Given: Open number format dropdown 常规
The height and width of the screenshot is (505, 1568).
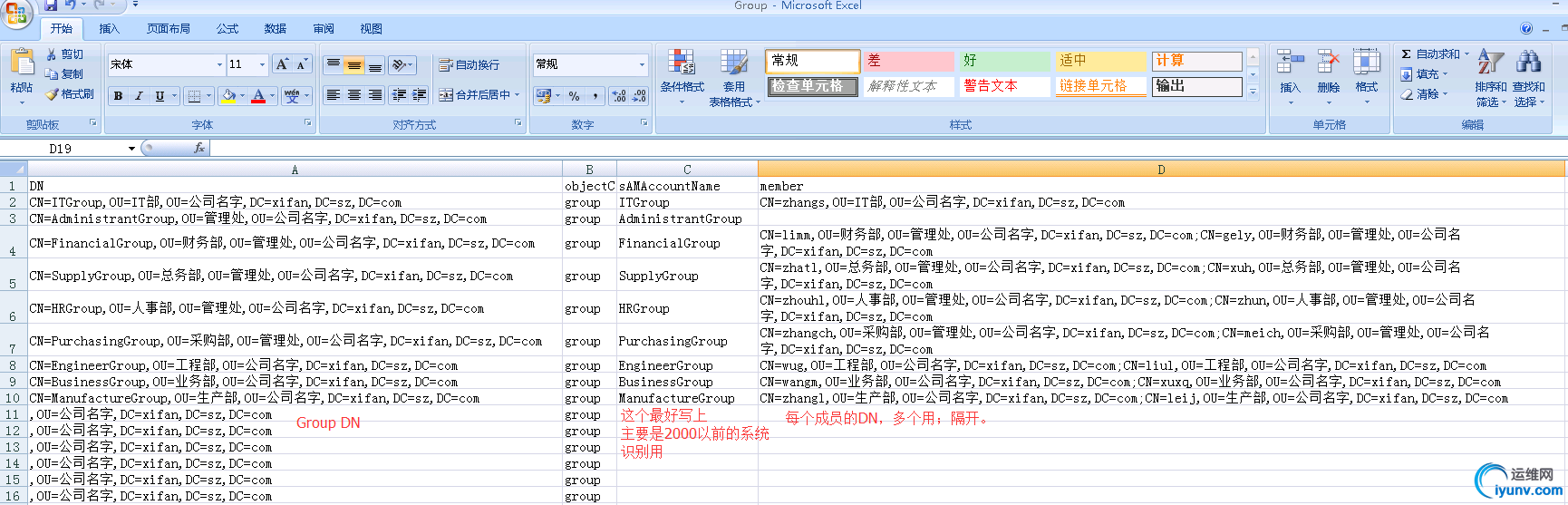Looking at the screenshot, I should coord(642,64).
